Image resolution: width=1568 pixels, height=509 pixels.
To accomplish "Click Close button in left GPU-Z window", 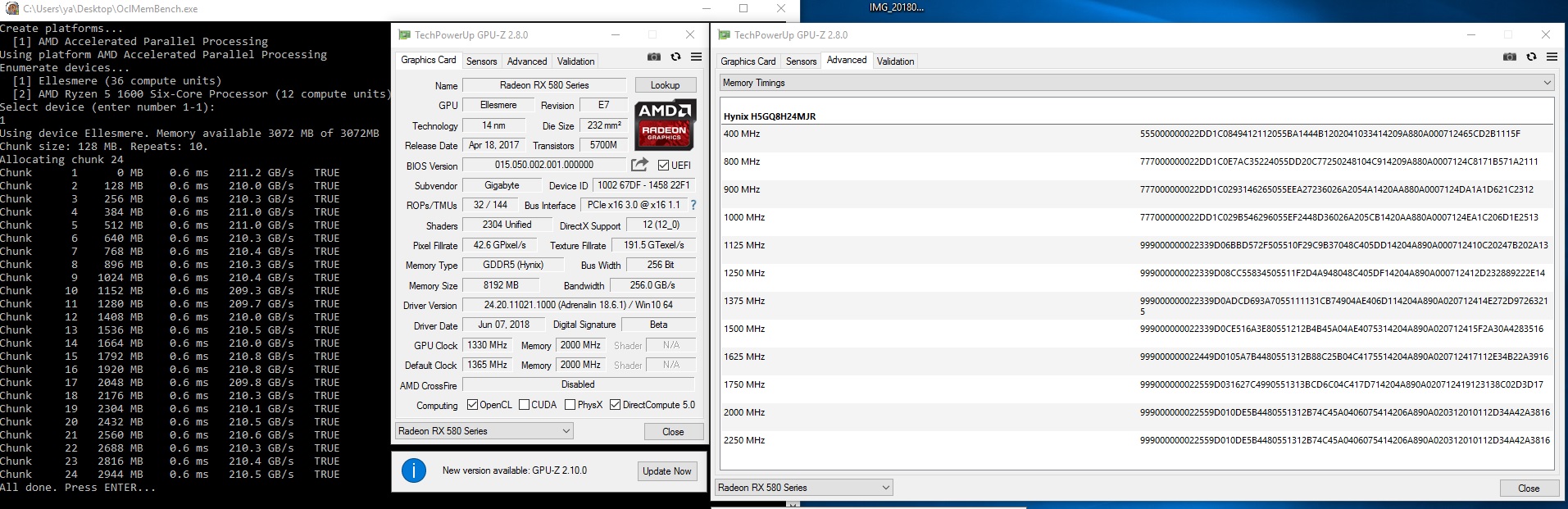I will [x=673, y=432].
